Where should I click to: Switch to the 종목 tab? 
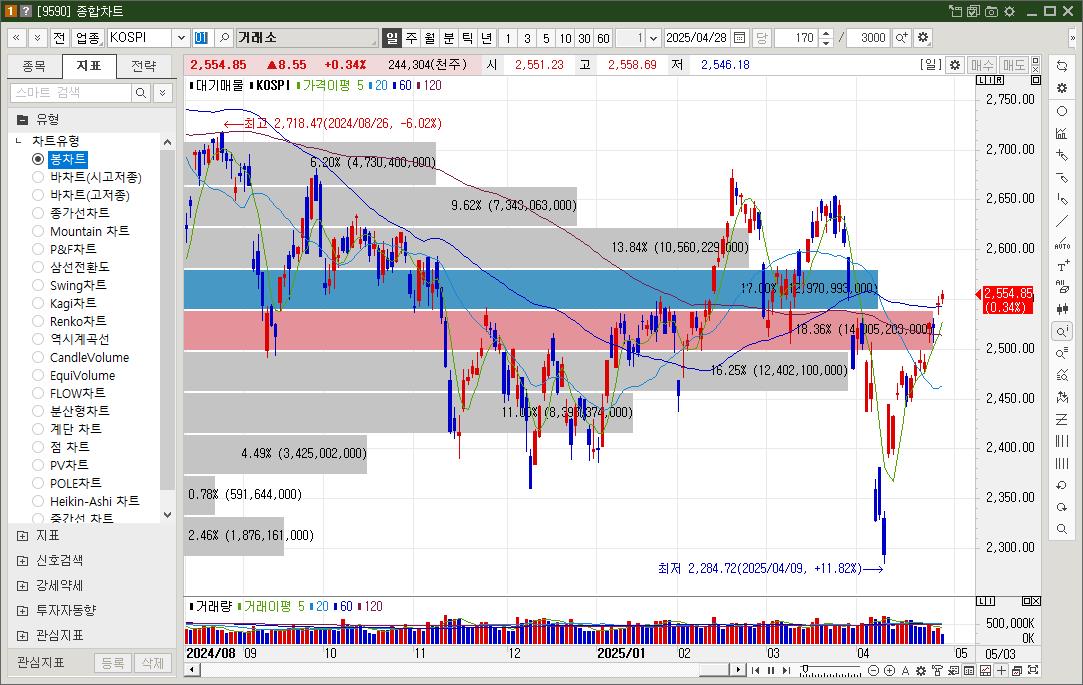click(34, 66)
